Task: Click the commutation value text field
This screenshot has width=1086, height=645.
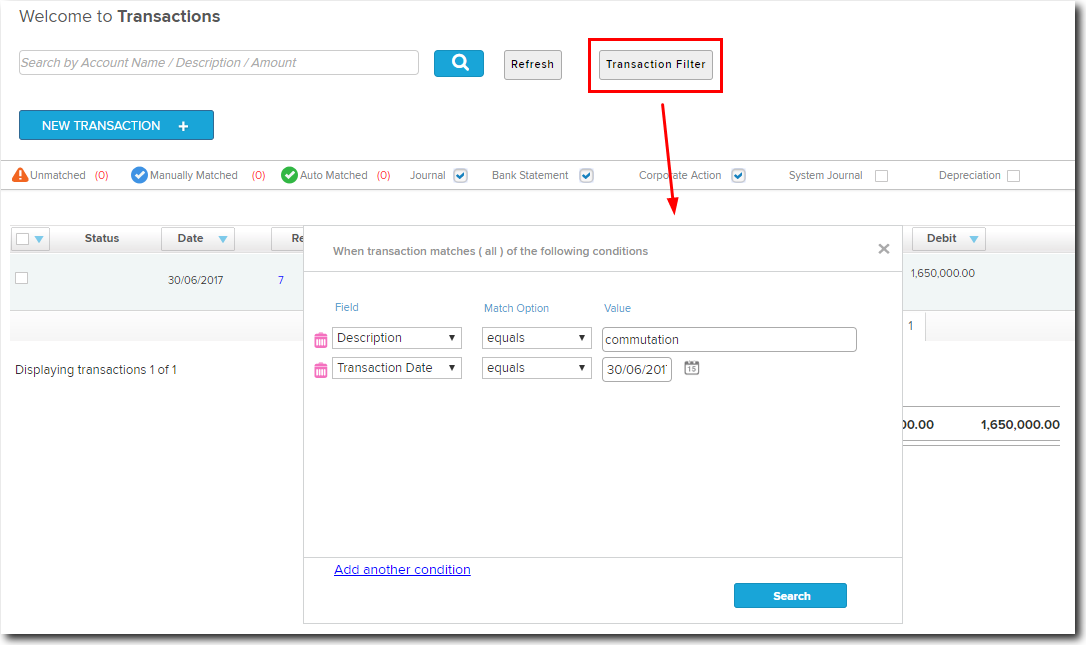Action: click(729, 340)
